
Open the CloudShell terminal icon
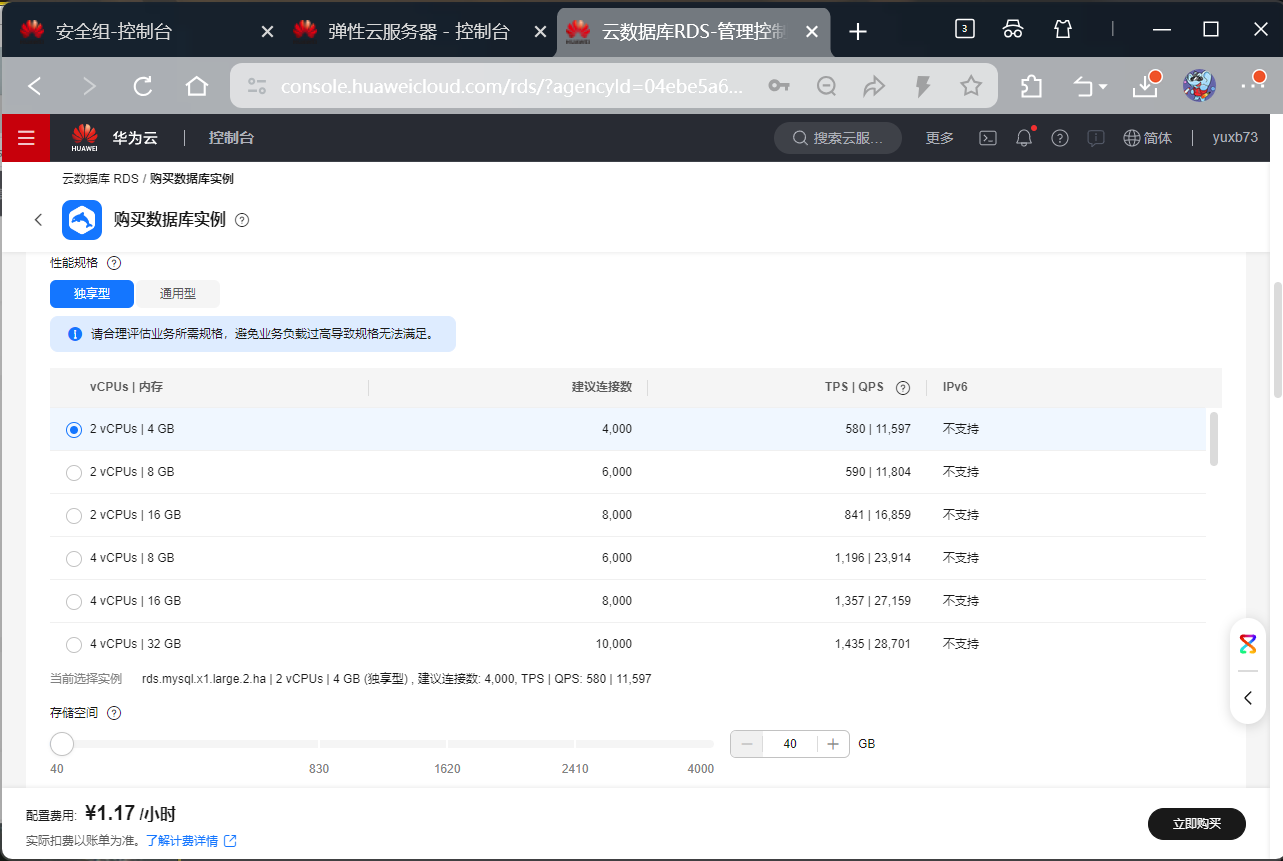click(x=987, y=138)
